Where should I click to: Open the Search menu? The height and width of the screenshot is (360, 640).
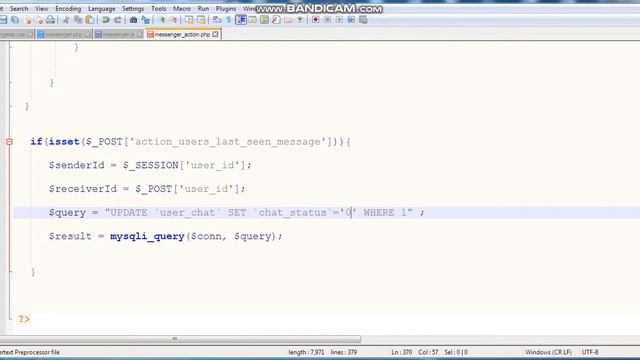pyautogui.click(x=19, y=9)
